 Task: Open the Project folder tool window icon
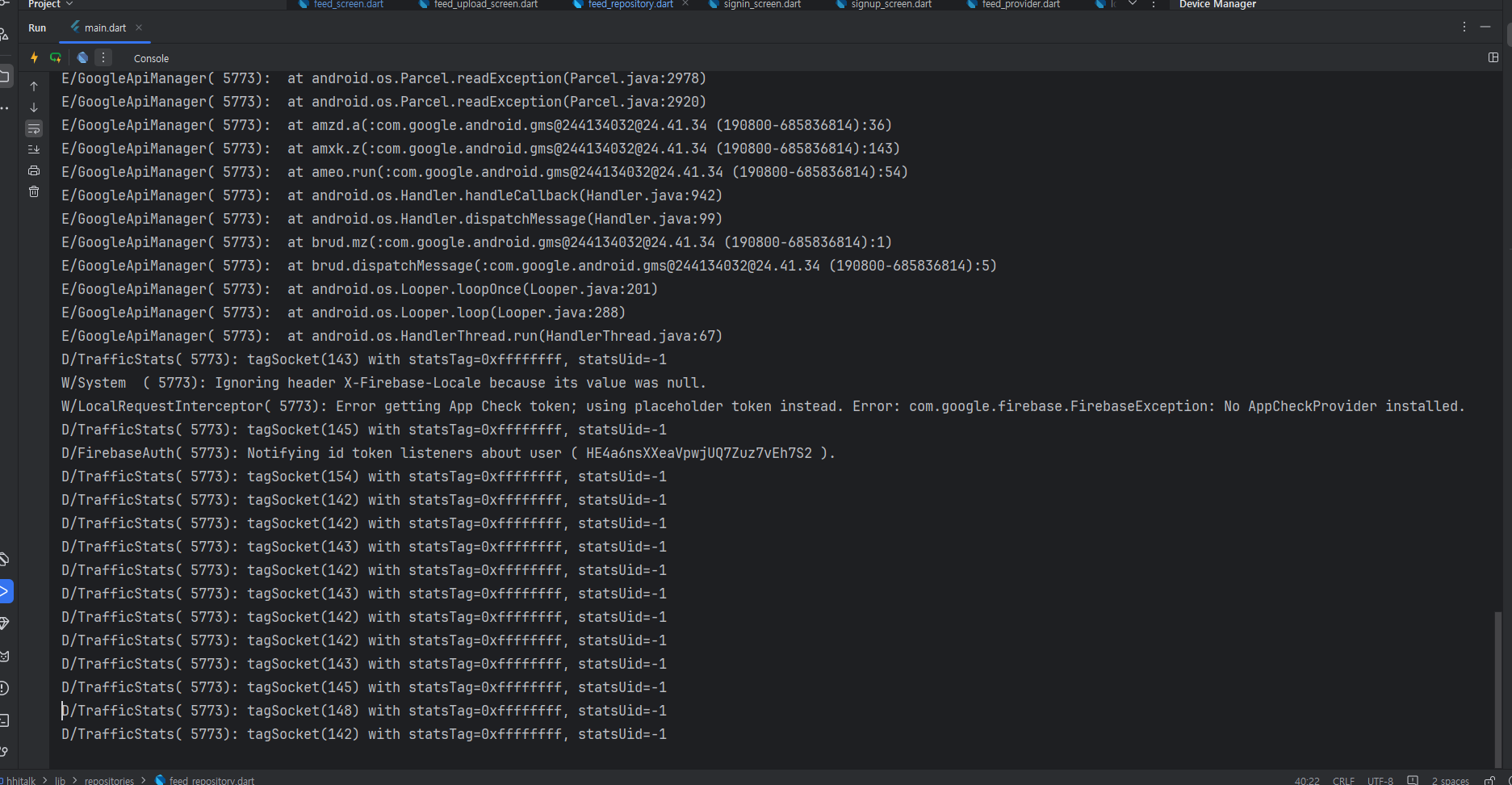coord(5,76)
